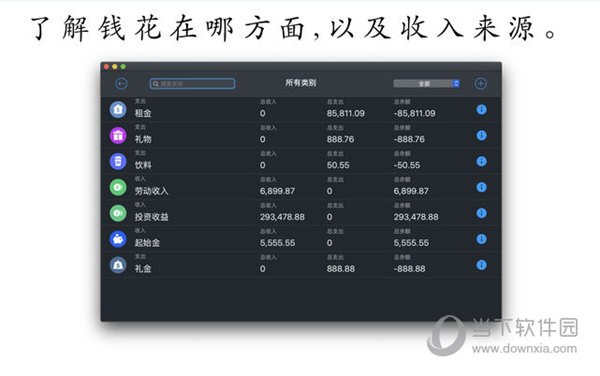Click the -888.88 balance value
This screenshot has width=600, height=376.
click(409, 269)
